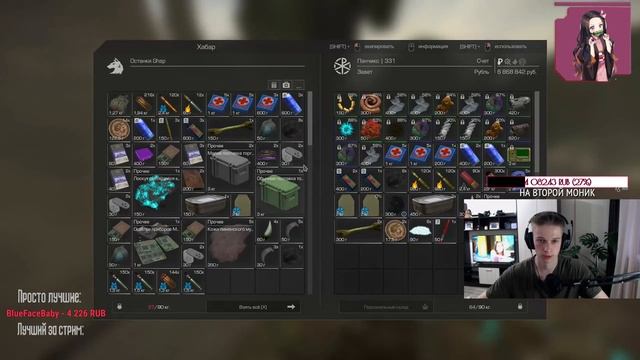
Task: Select the brown log item marked 820
Action: tap(519, 129)
